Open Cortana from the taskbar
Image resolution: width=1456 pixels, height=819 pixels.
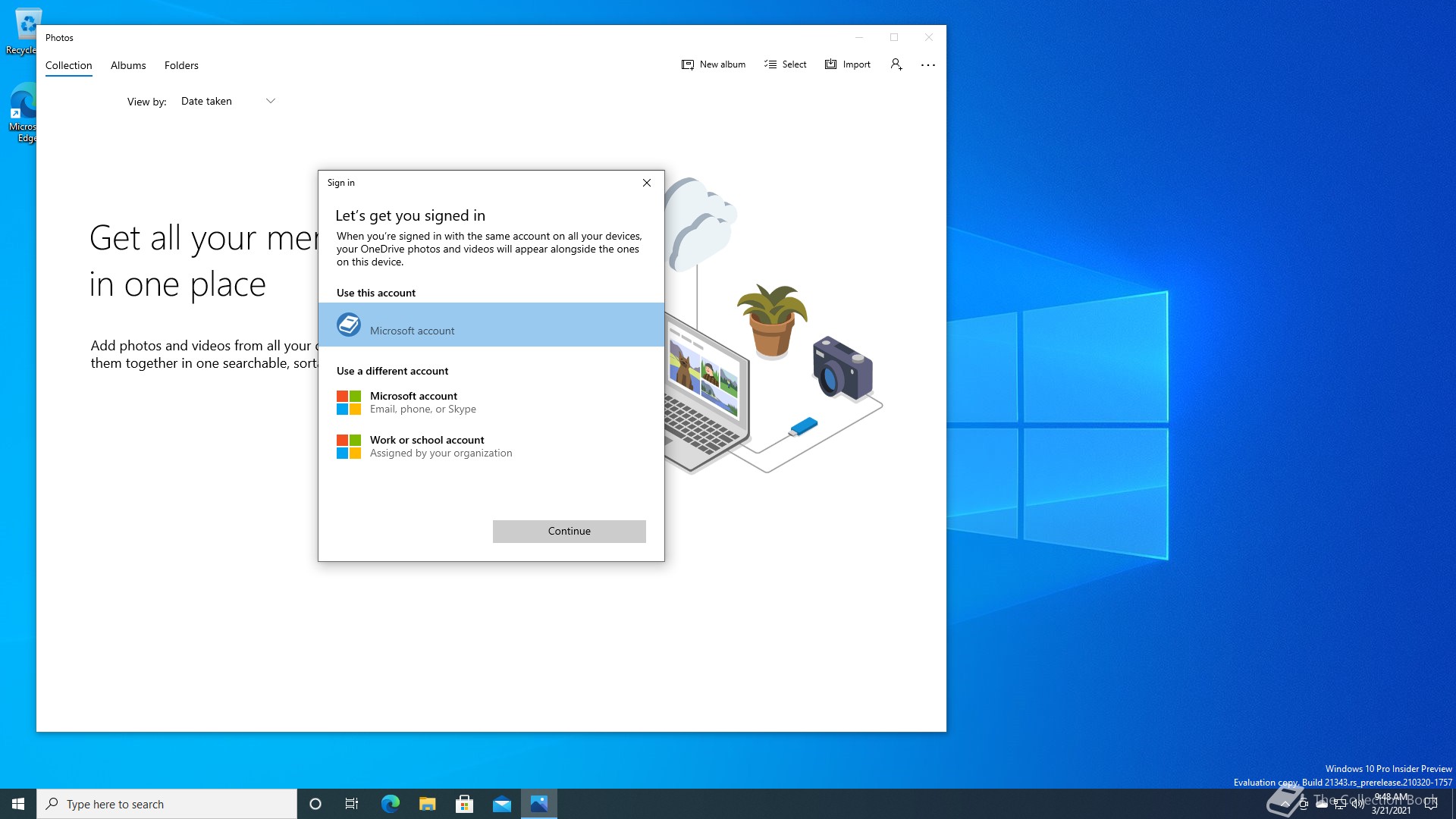point(315,804)
